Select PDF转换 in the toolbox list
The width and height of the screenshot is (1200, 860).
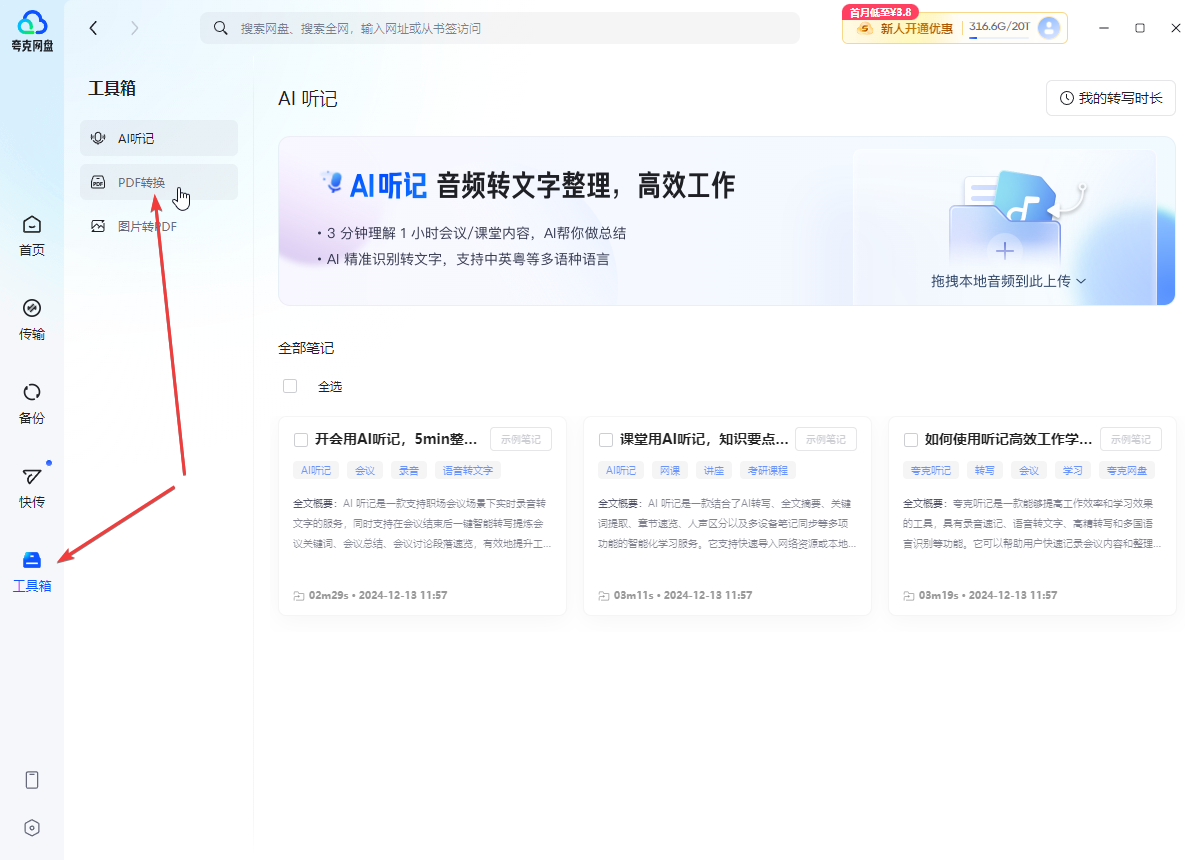click(x=159, y=182)
